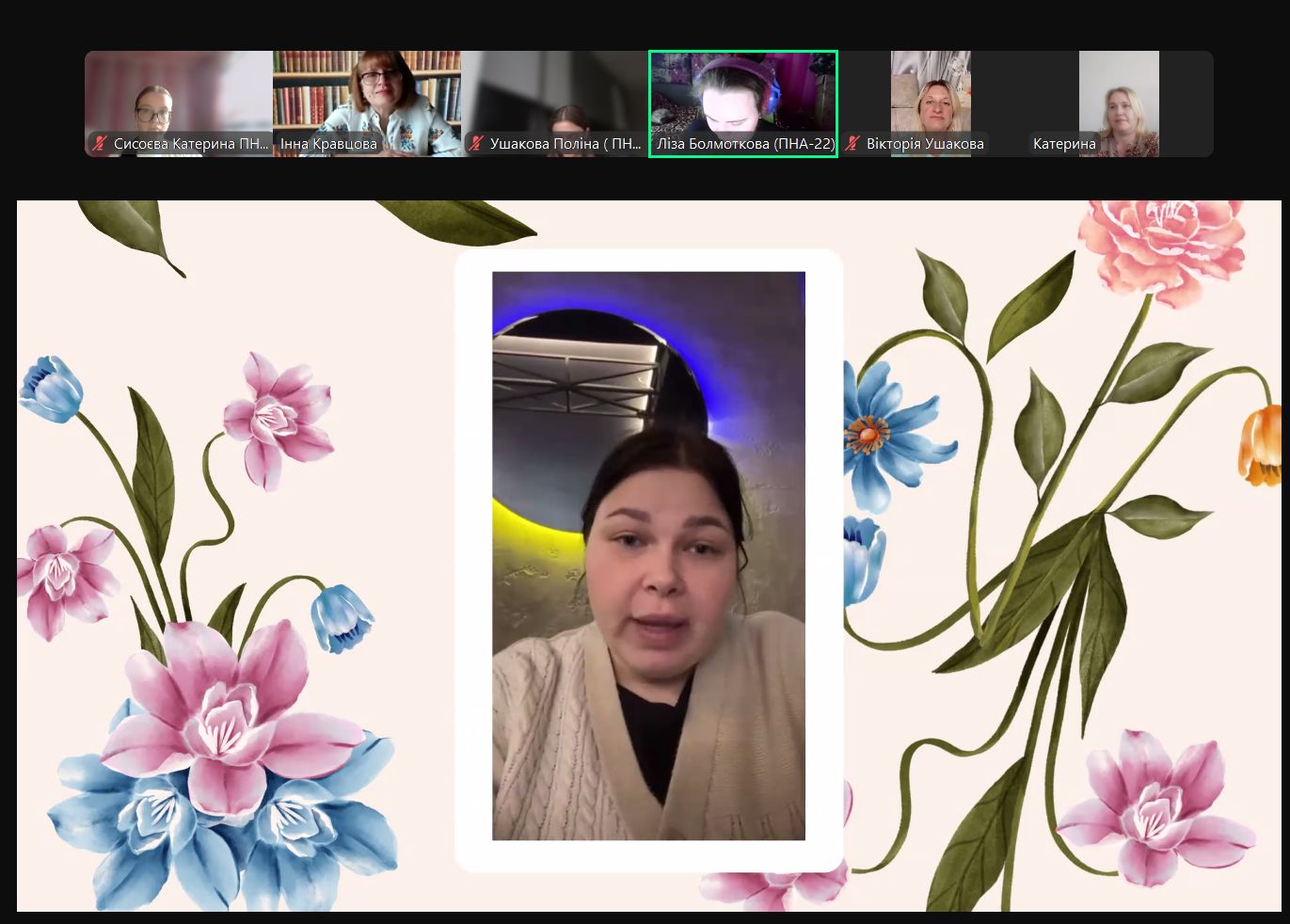Select Ліза Болмоткова's highlighted video tile
The image size is (1290, 924).
coord(742,94)
